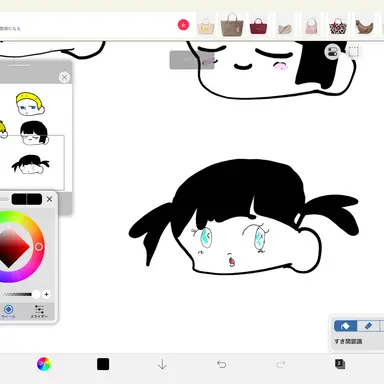Toggle the settings switches icon
Image resolution: width=384 pixels, height=384 pixels.
tap(333, 52)
